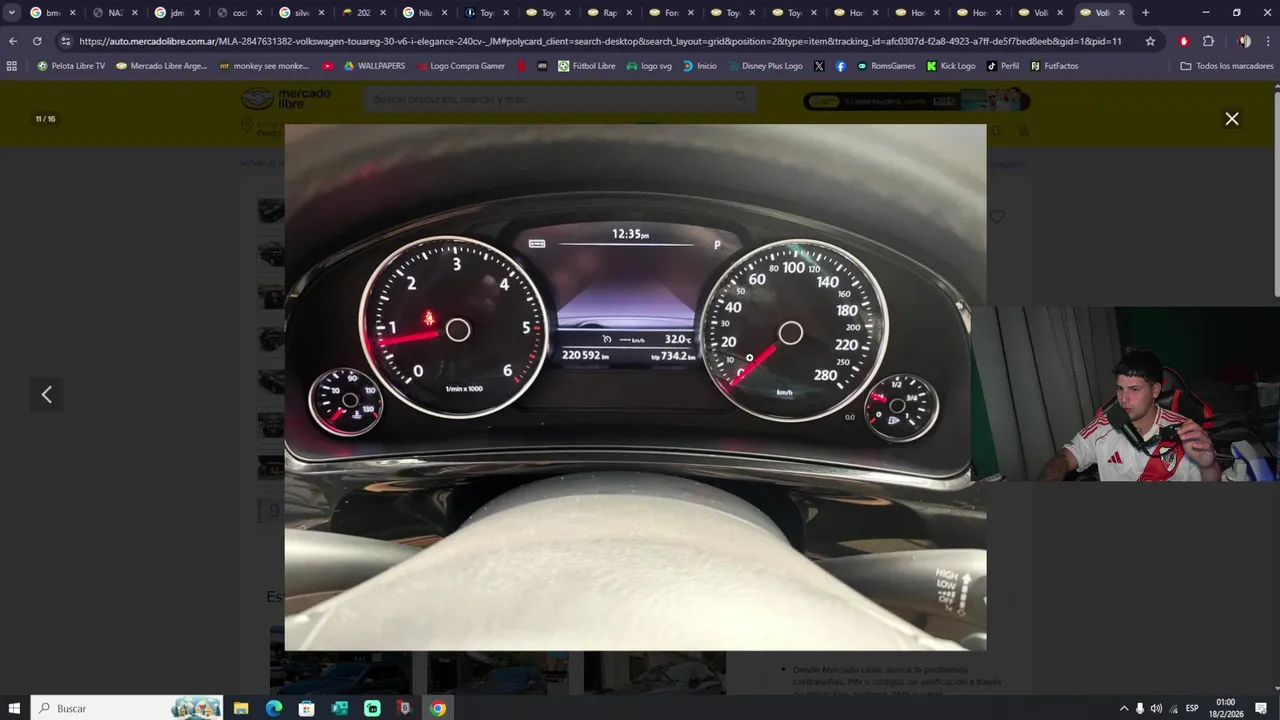Open the network status tray icon
This screenshot has width=1280, height=720.
coord(1174,708)
